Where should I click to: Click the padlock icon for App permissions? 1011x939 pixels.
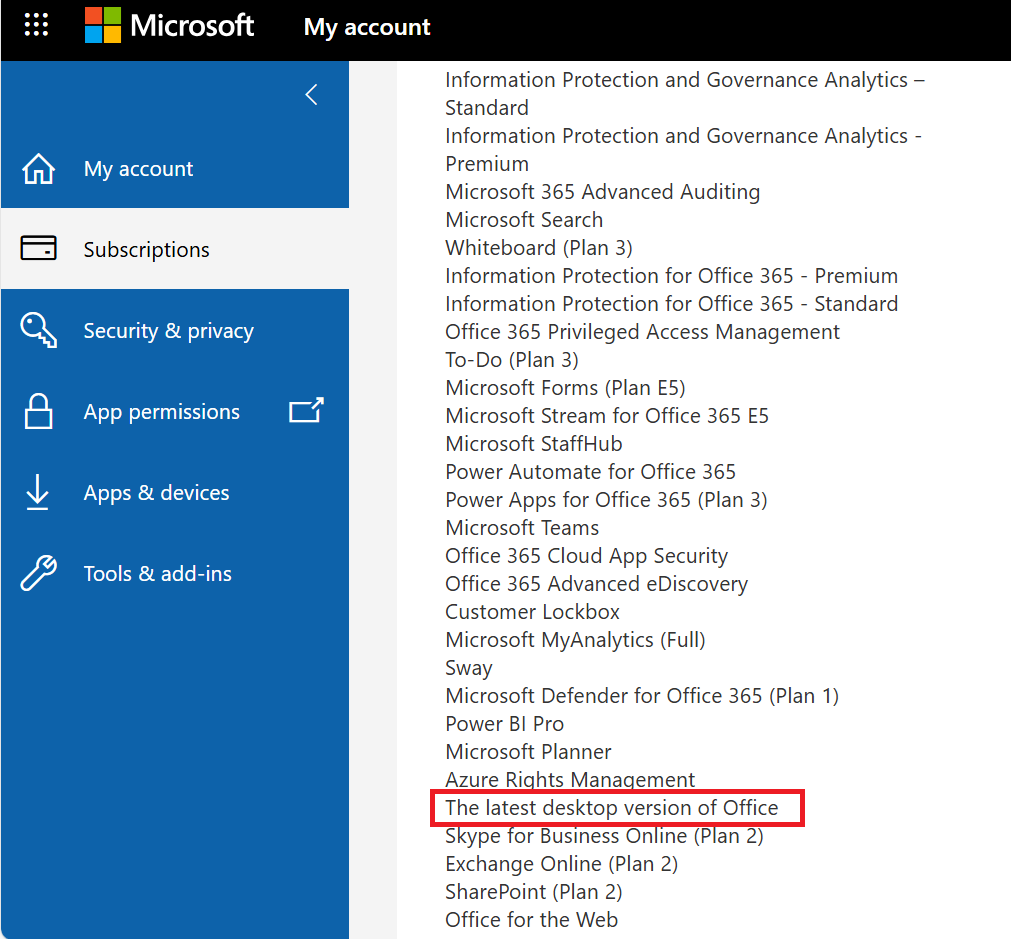click(39, 411)
